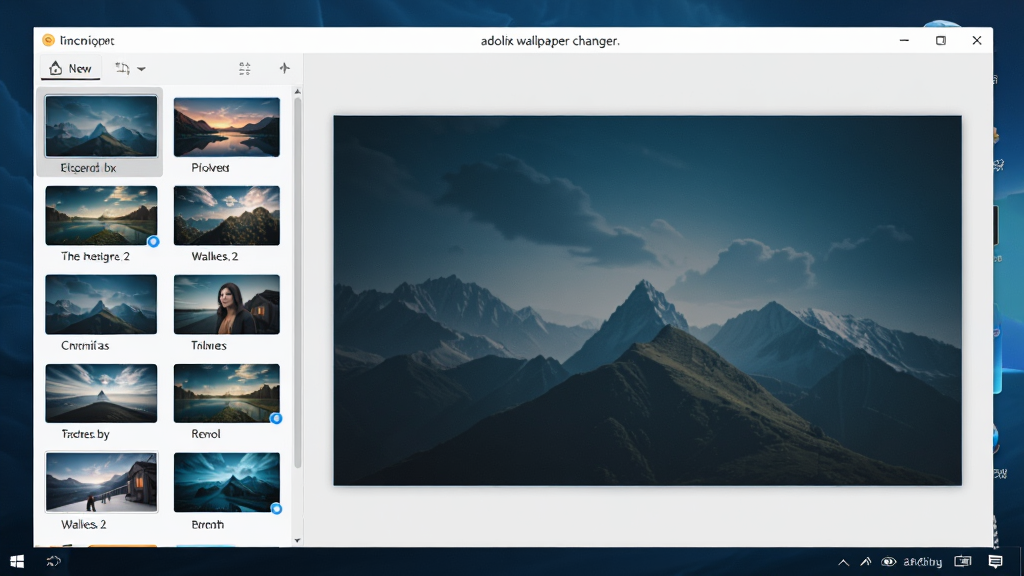Minimize the wallpaper changer window
The width and height of the screenshot is (1024, 576).
pyautogui.click(x=904, y=40)
